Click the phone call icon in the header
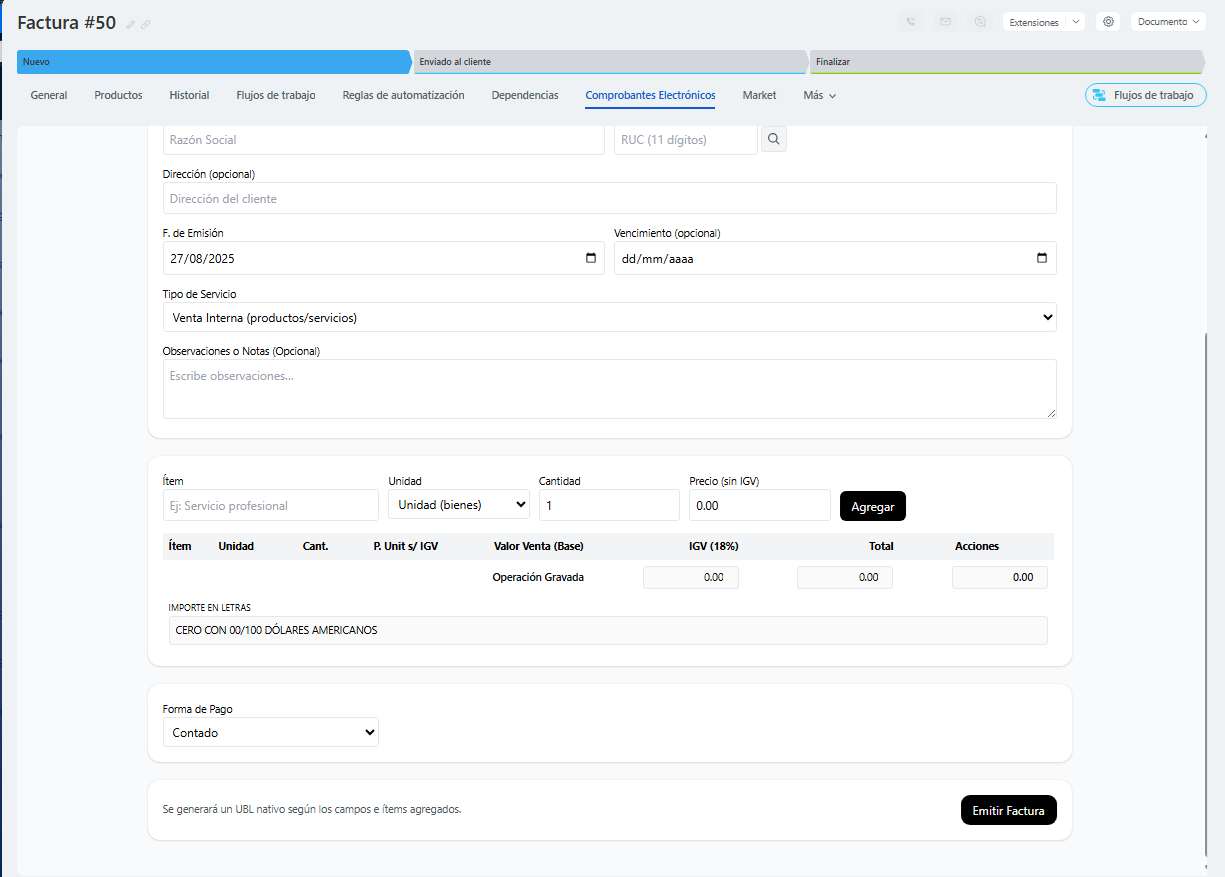 pyautogui.click(x=910, y=22)
